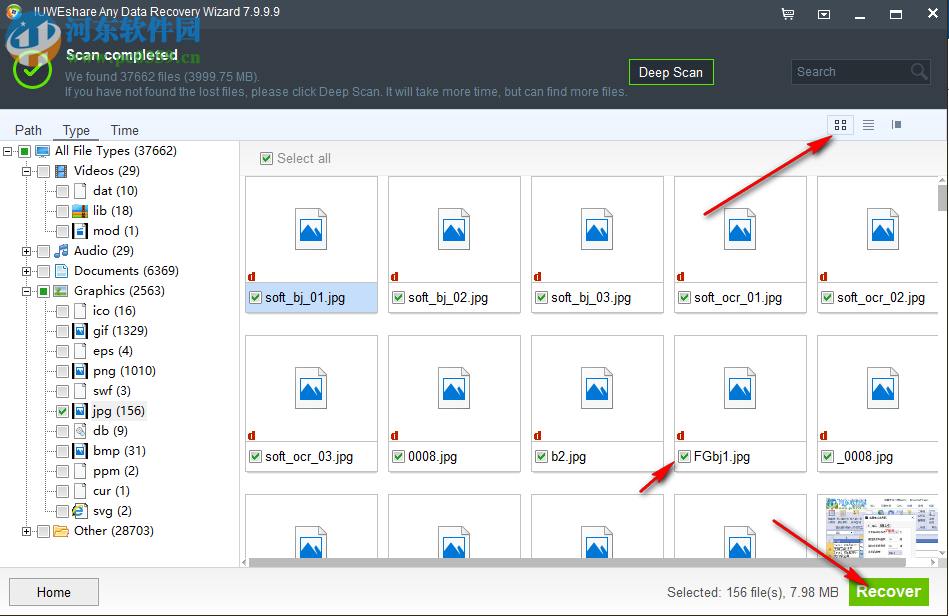Image resolution: width=949 pixels, height=616 pixels.
Task: Switch to thumbnail grid view
Action: 840,125
